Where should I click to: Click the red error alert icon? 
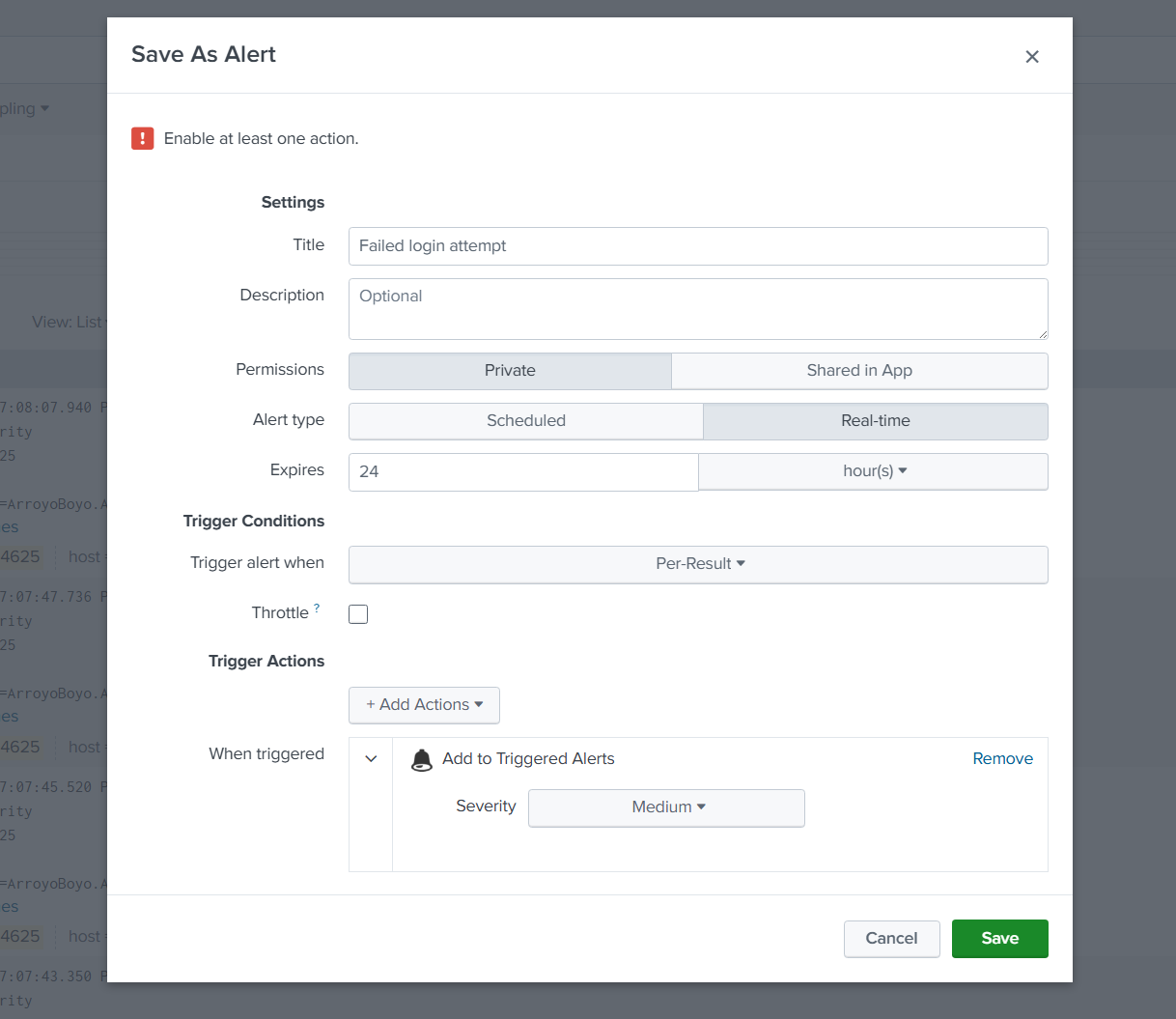point(142,138)
